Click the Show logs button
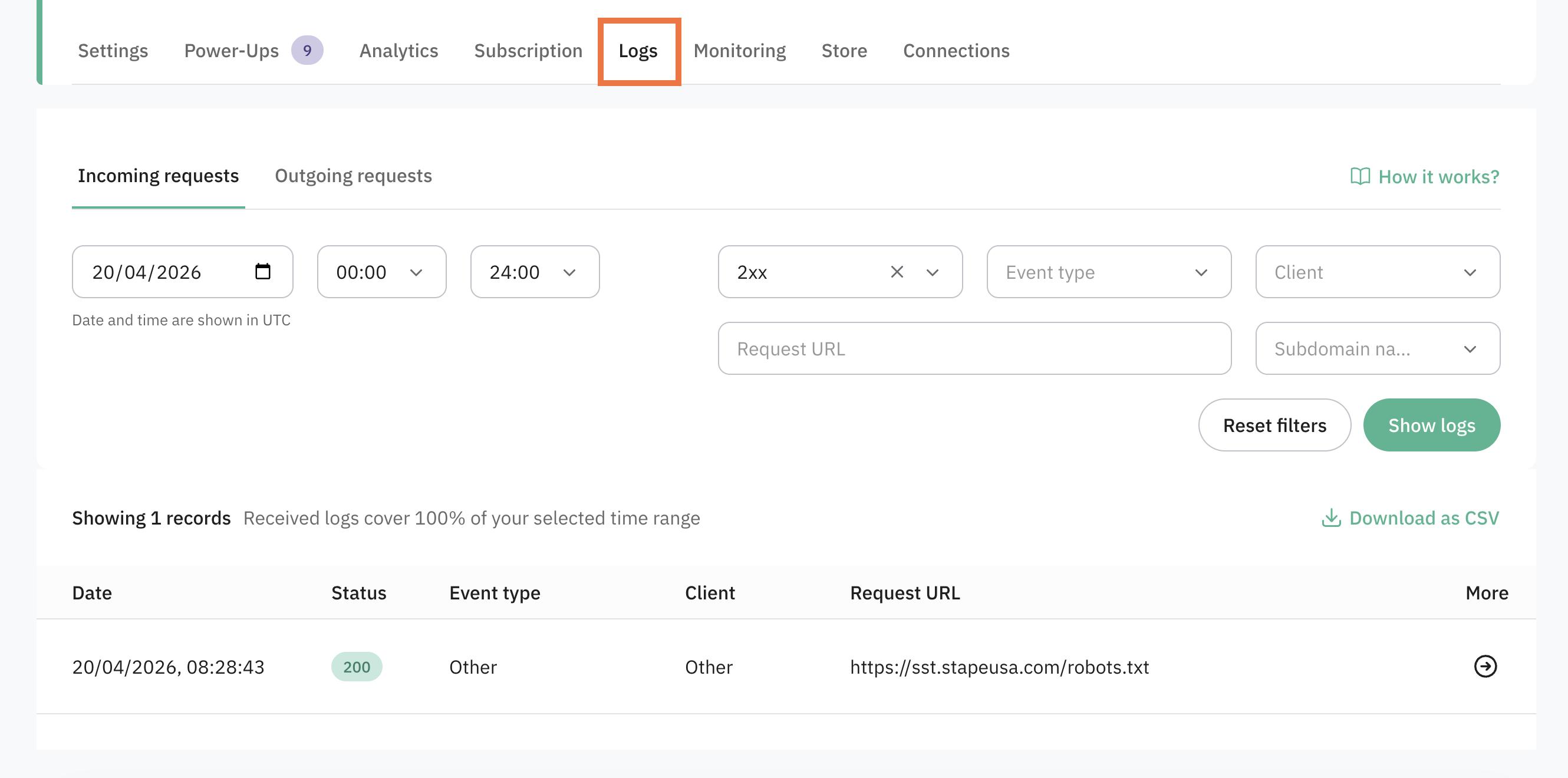This screenshot has width=1568, height=778. (x=1432, y=425)
